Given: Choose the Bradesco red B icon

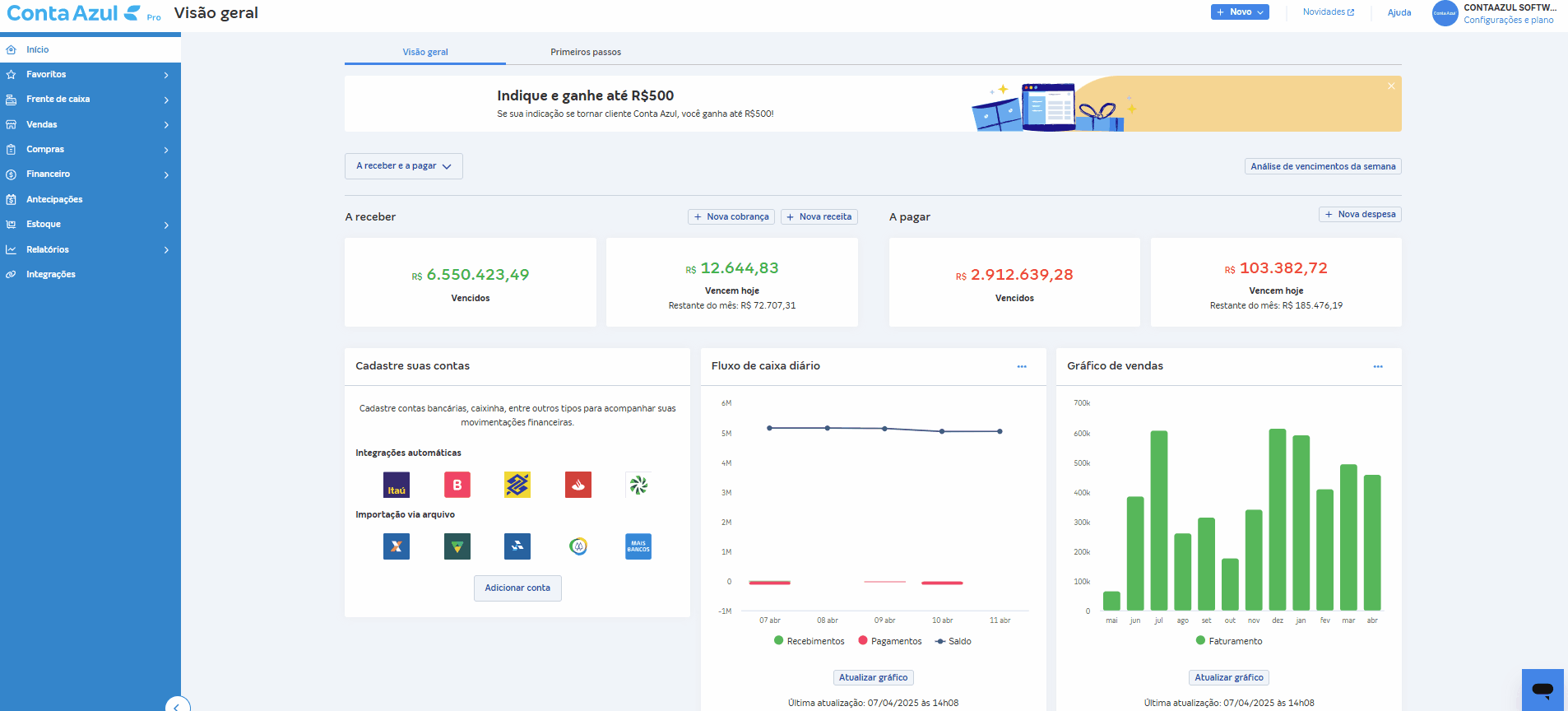Looking at the screenshot, I should (x=457, y=485).
